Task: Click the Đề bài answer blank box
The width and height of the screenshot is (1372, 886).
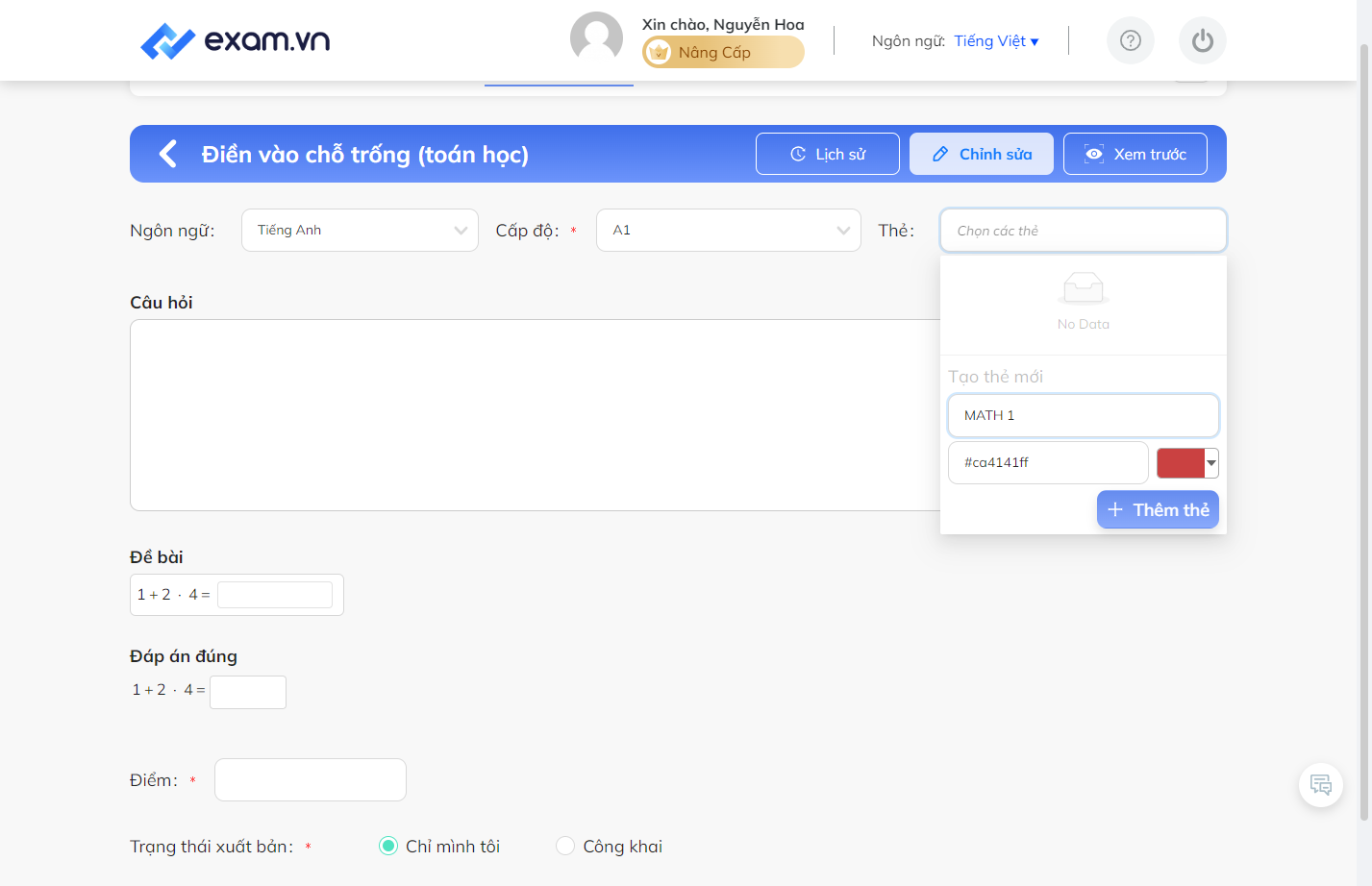Action: point(275,595)
